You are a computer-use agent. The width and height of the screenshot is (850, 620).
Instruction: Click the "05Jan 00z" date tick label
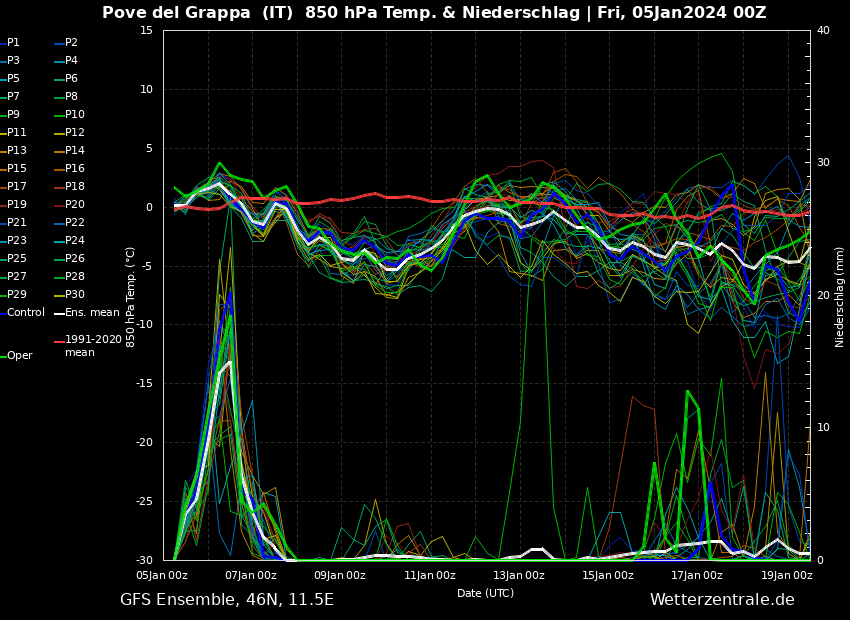tap(162, 575)
